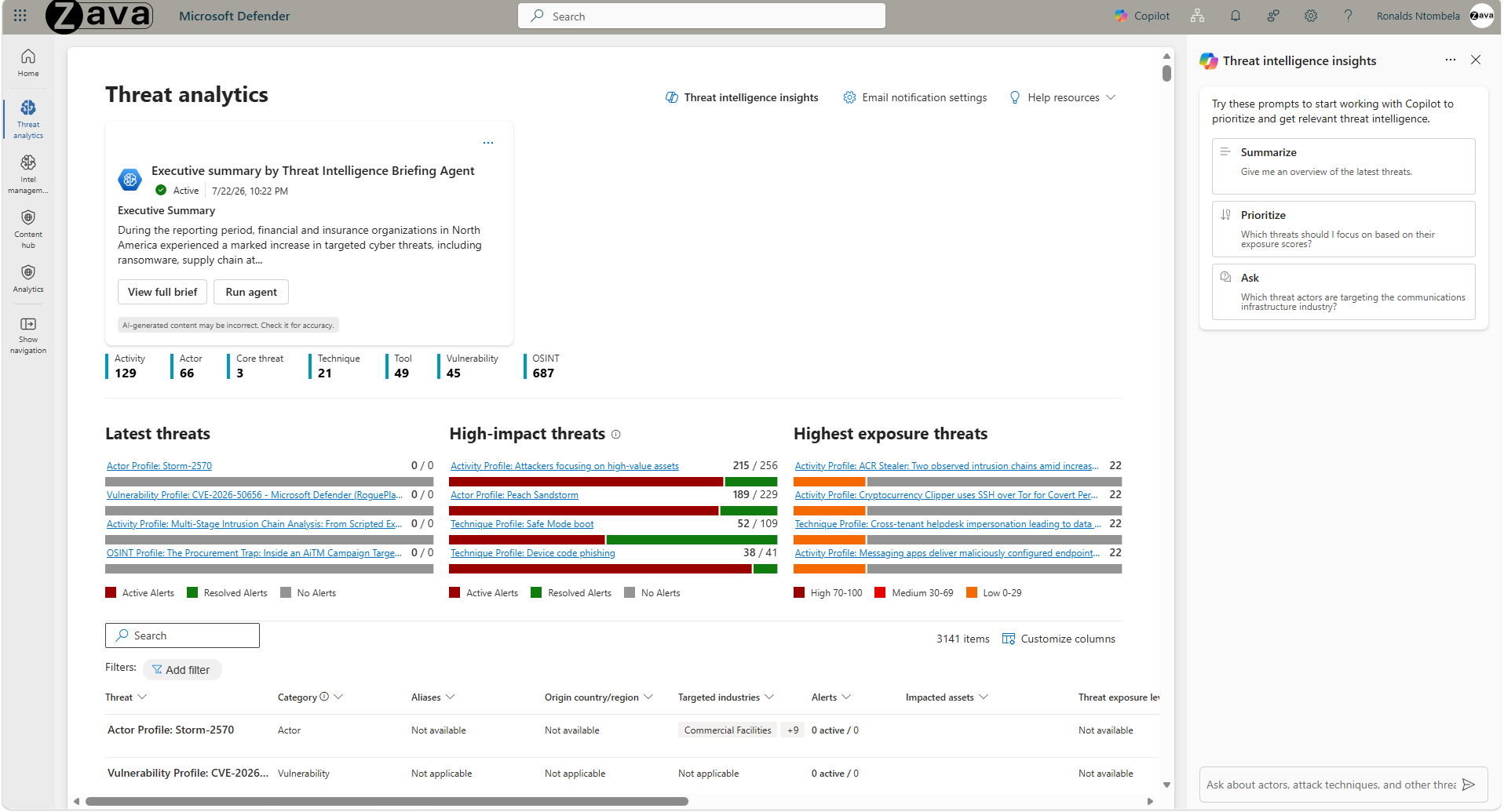Expand the +9 targeted industries badge
This screenshot has height=812, width=1504.
click(x=793, y=730)
